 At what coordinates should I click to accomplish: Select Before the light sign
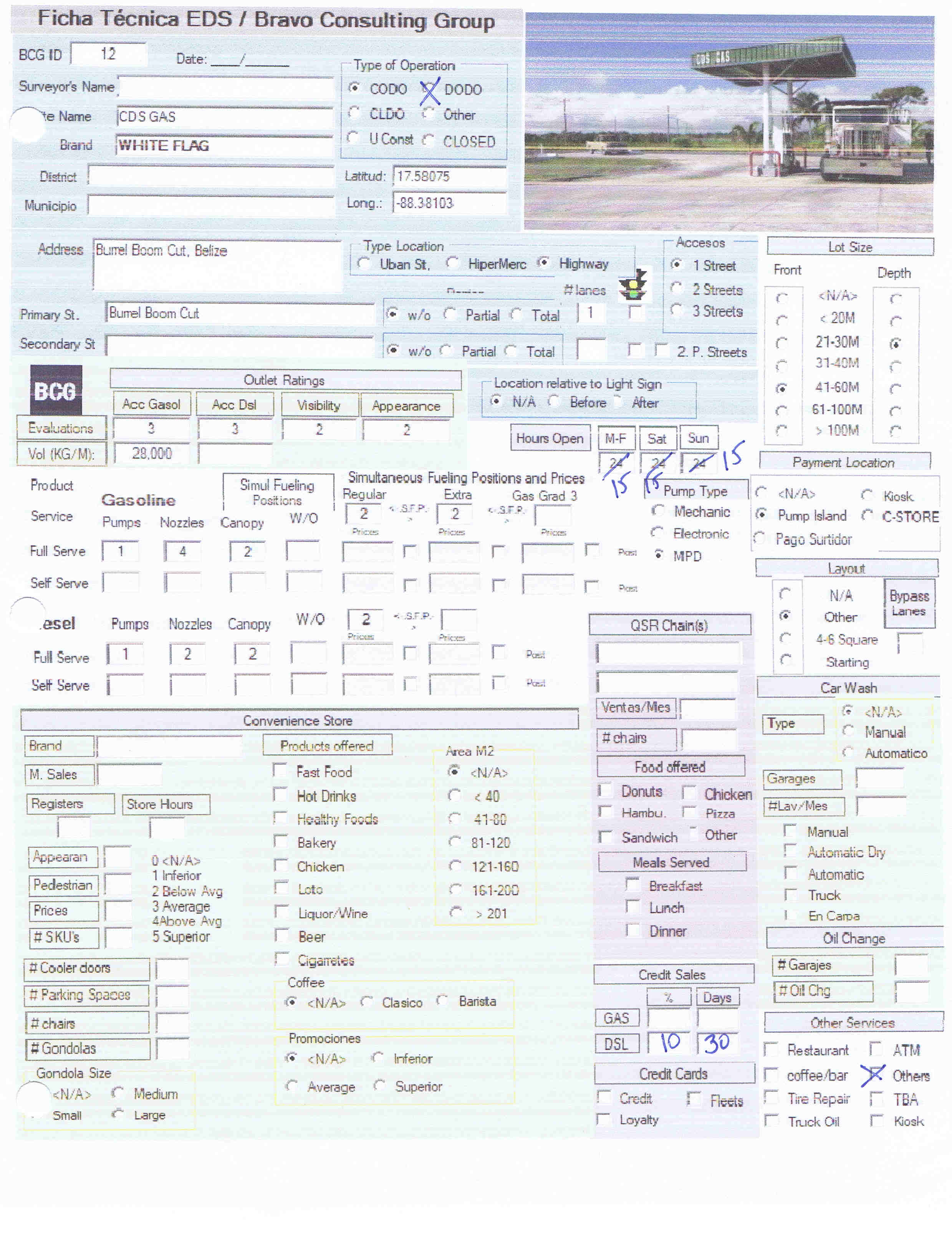[x=554, y=401]
